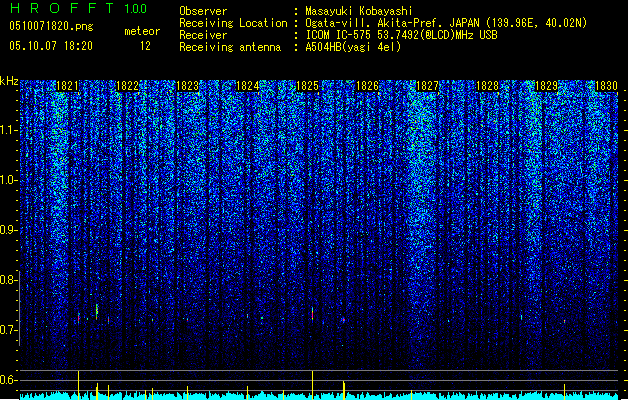Click the Receiving antenna field label
Screen dimensions: 629x400
230,47
